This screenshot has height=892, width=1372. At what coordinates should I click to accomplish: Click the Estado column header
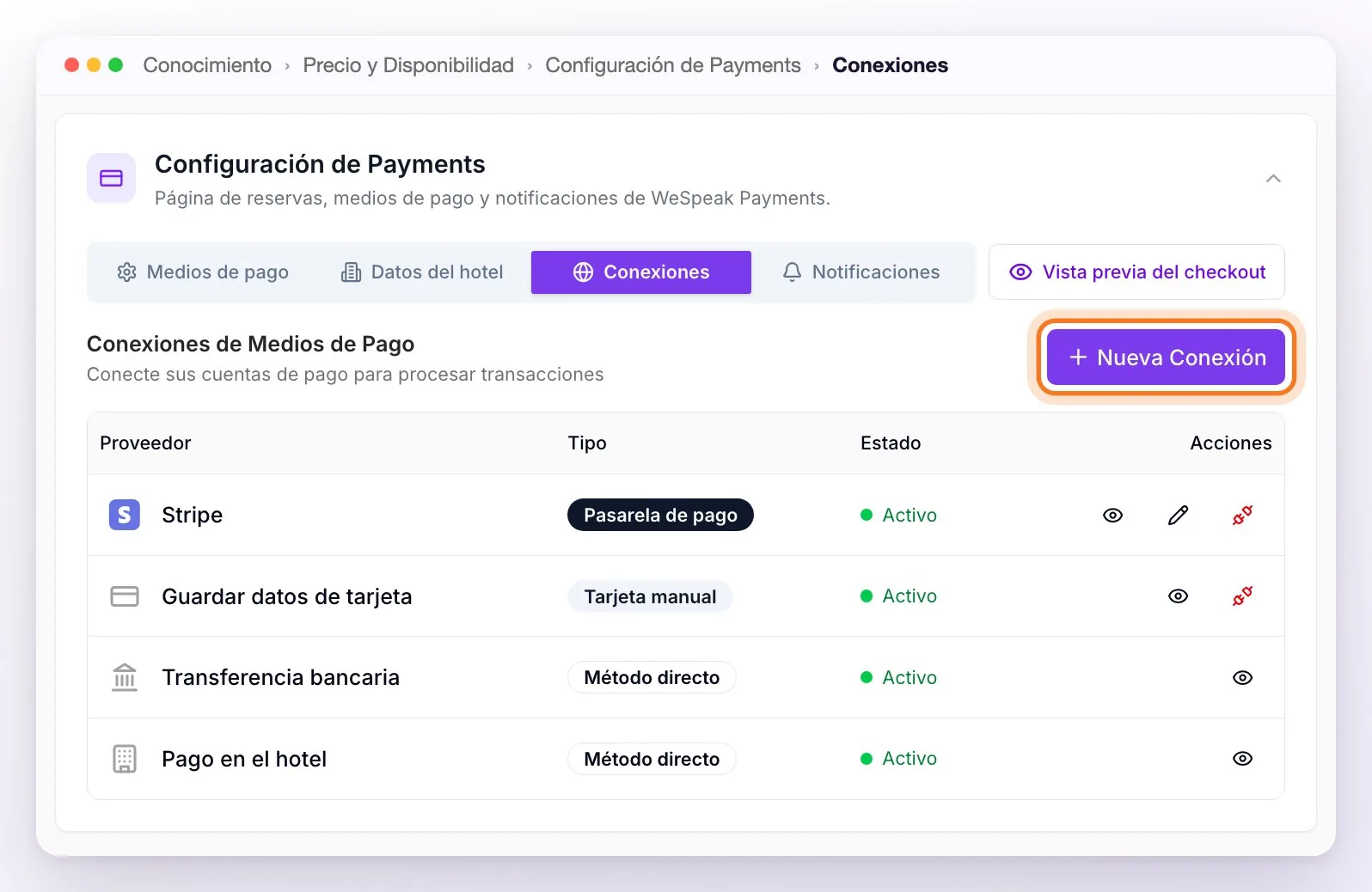click(x=891, y=443)
